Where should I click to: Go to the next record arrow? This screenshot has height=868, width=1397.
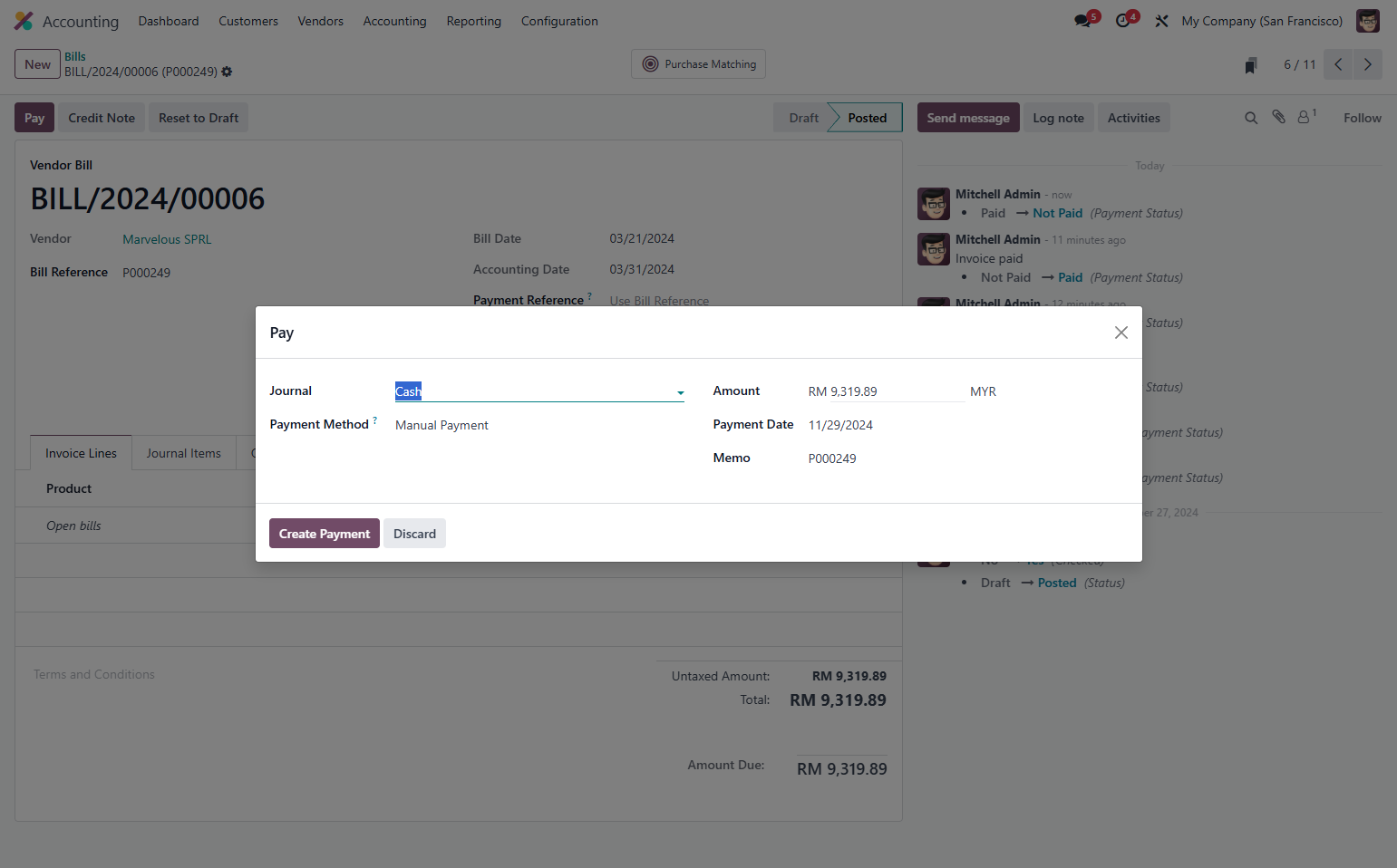(x=1368, y=64)
